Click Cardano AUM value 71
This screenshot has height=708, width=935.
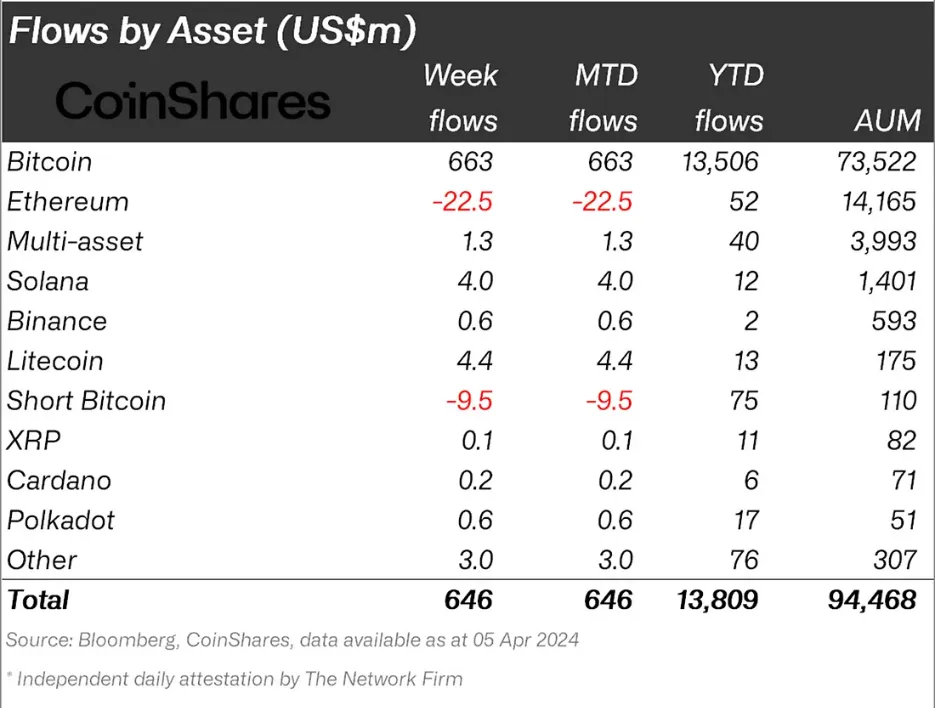(x=902, y=480)
